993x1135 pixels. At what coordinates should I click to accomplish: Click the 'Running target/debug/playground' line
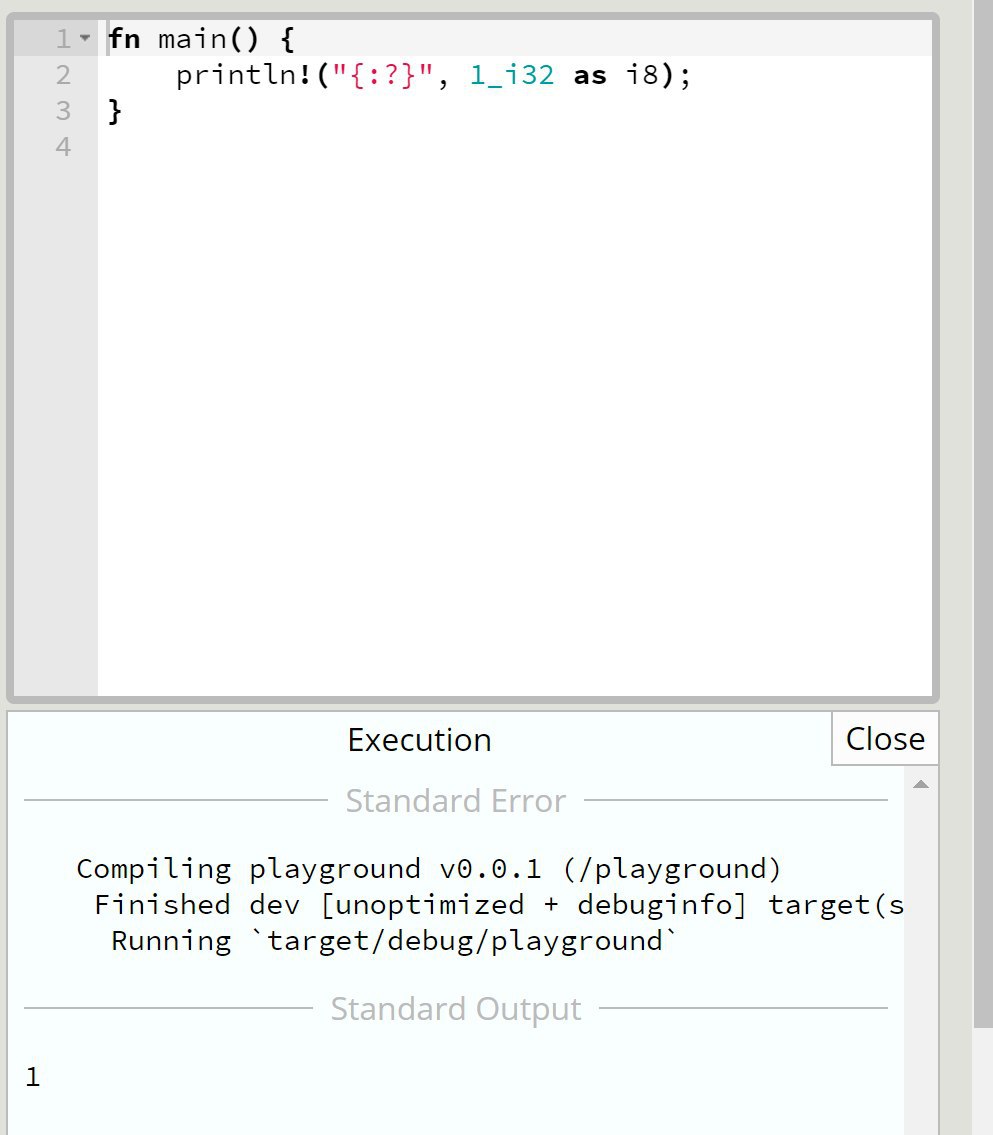[x=394, y=941]
